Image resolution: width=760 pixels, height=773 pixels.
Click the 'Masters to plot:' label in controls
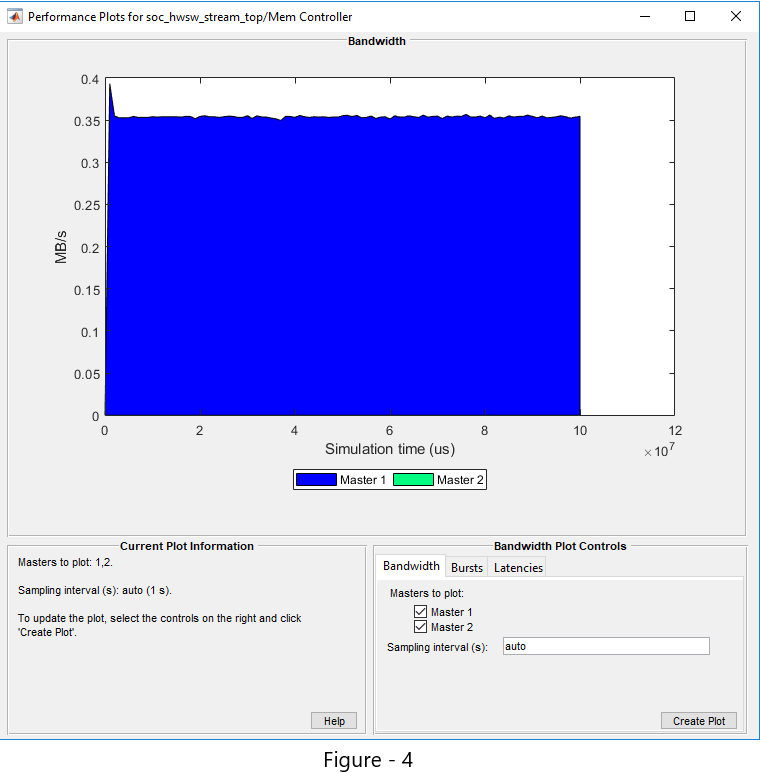pos(427,593)
